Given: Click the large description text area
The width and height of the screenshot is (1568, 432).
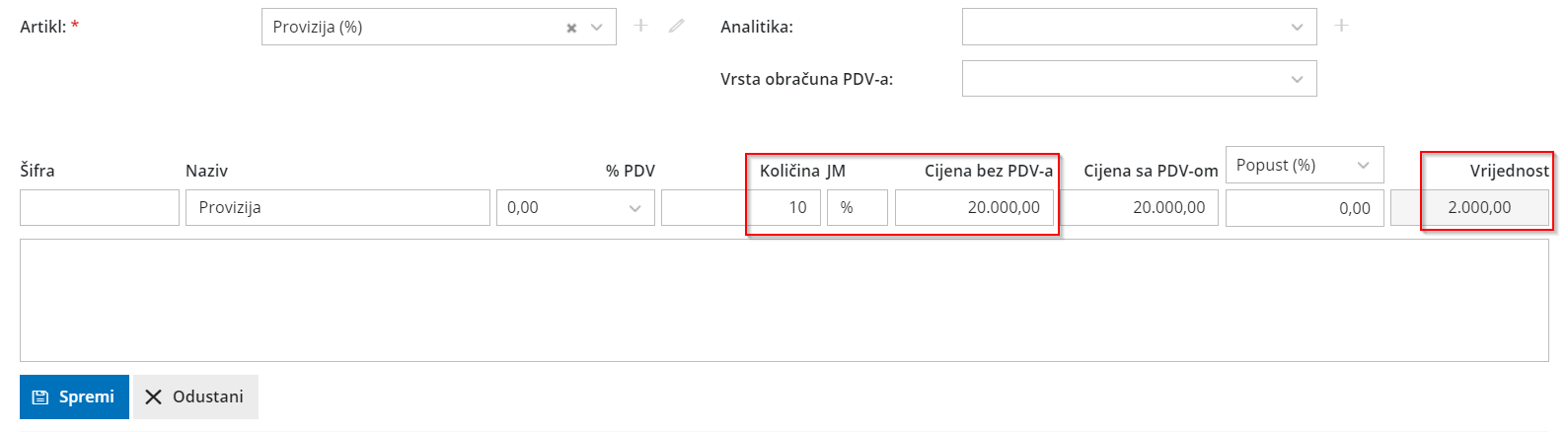Looking at the screenshot, I should (x=784, y=300).
